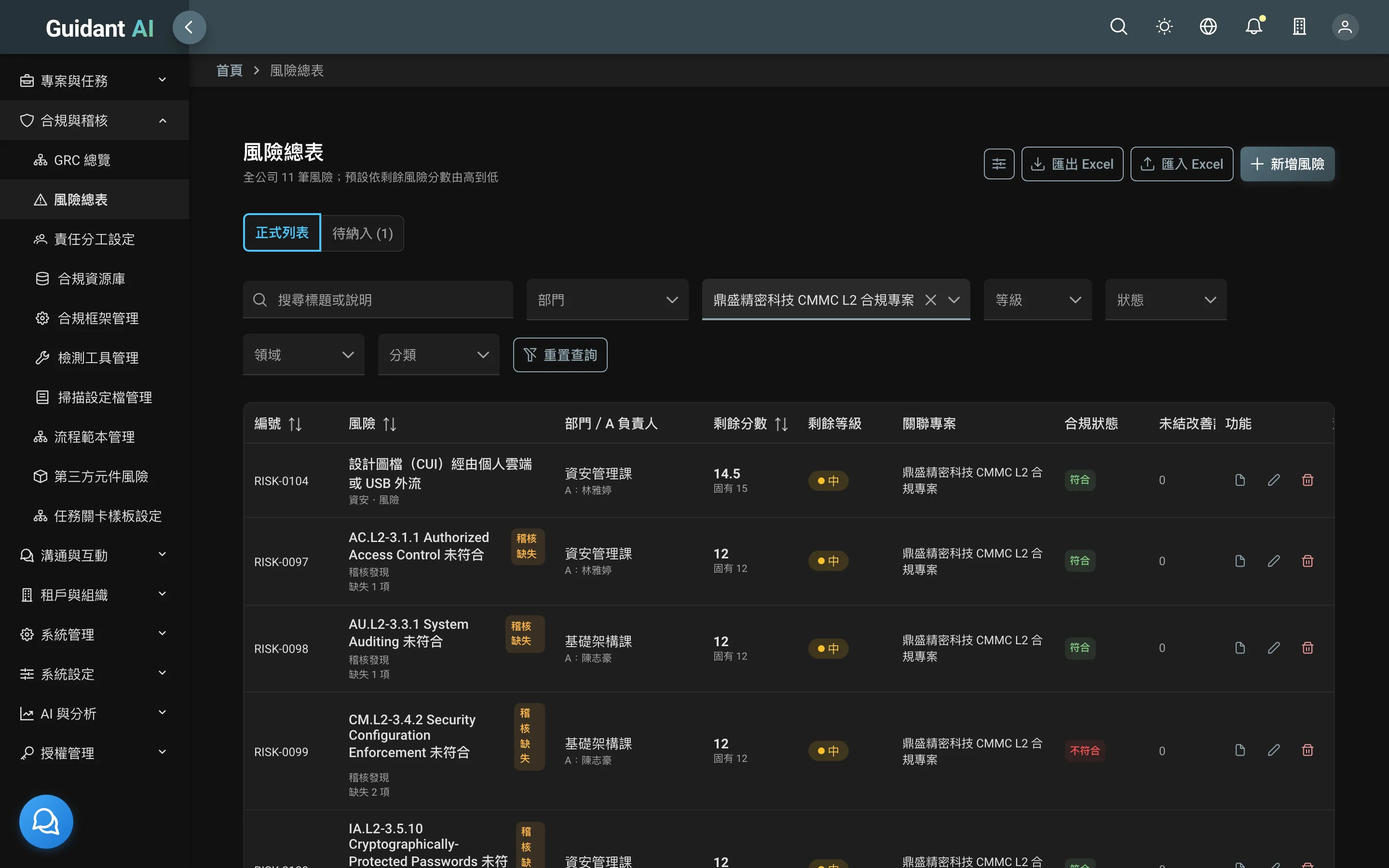Open 合規資源庫 in the sidebar

pyautogui.click(x=95, y=278)
